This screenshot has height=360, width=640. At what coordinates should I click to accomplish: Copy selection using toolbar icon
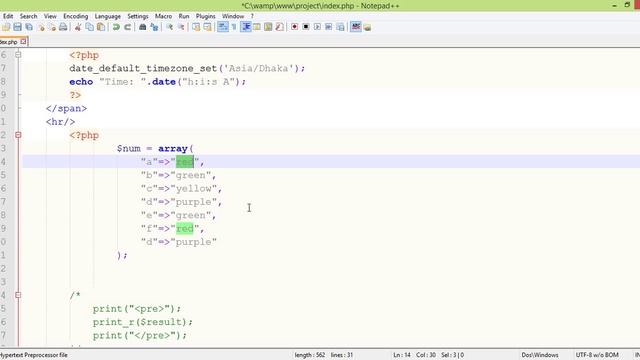(x=89, y=27)
